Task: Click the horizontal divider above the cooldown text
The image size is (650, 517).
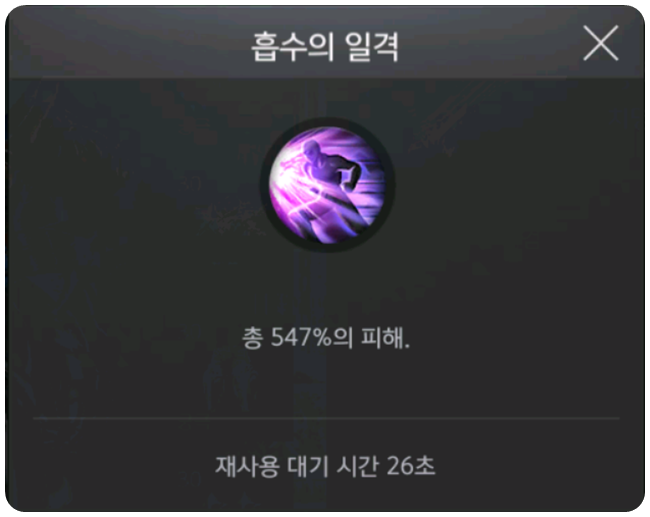Action: coord(326,418)
